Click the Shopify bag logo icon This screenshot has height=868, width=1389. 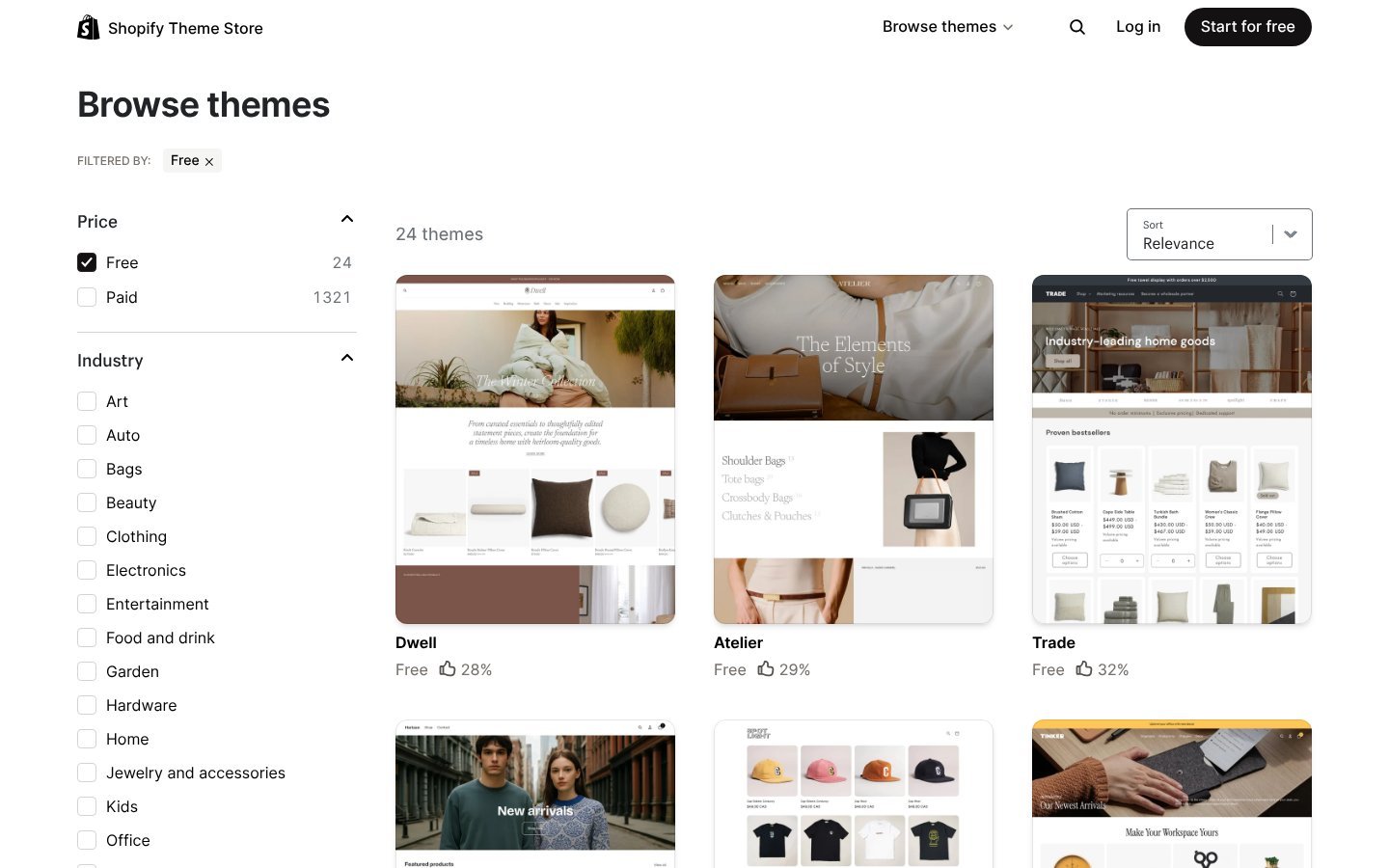click(x=89, y=27)
